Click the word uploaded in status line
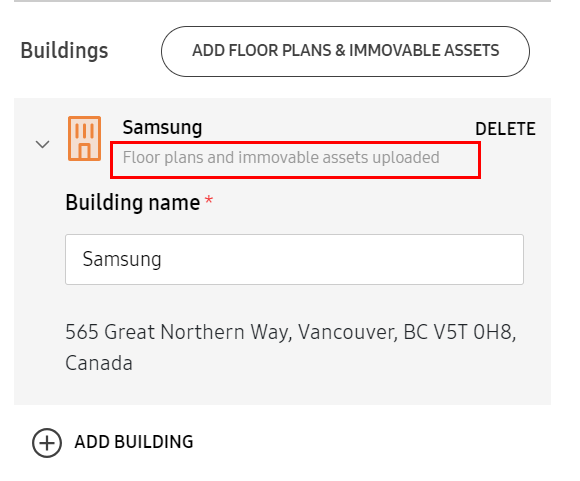580x481 pixels. [x=406, y=158]
